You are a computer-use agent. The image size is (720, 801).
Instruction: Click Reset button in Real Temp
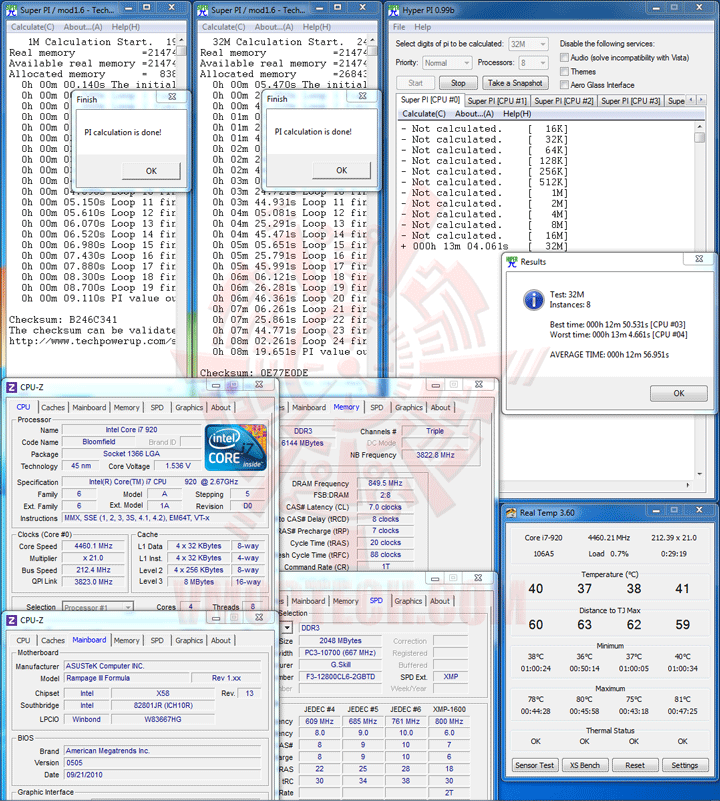(635, 765)
